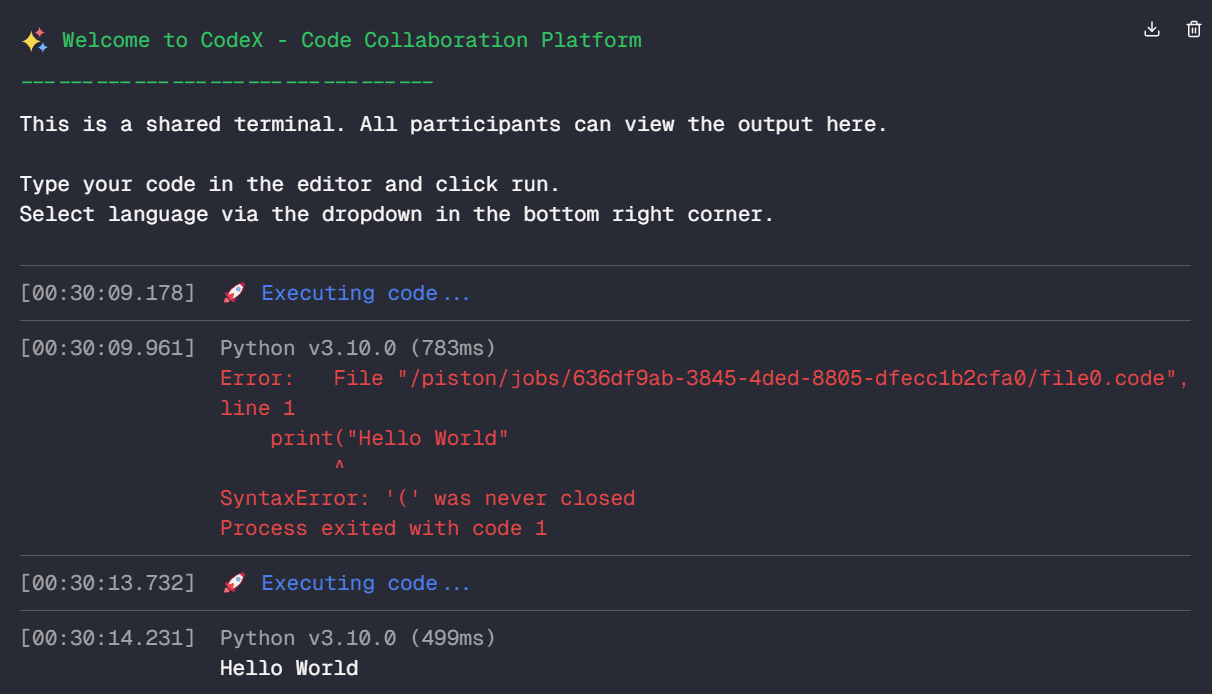Click the shared terminal notice text
Viewport: 1212px width, 694px height.
(x=450, y=124)
